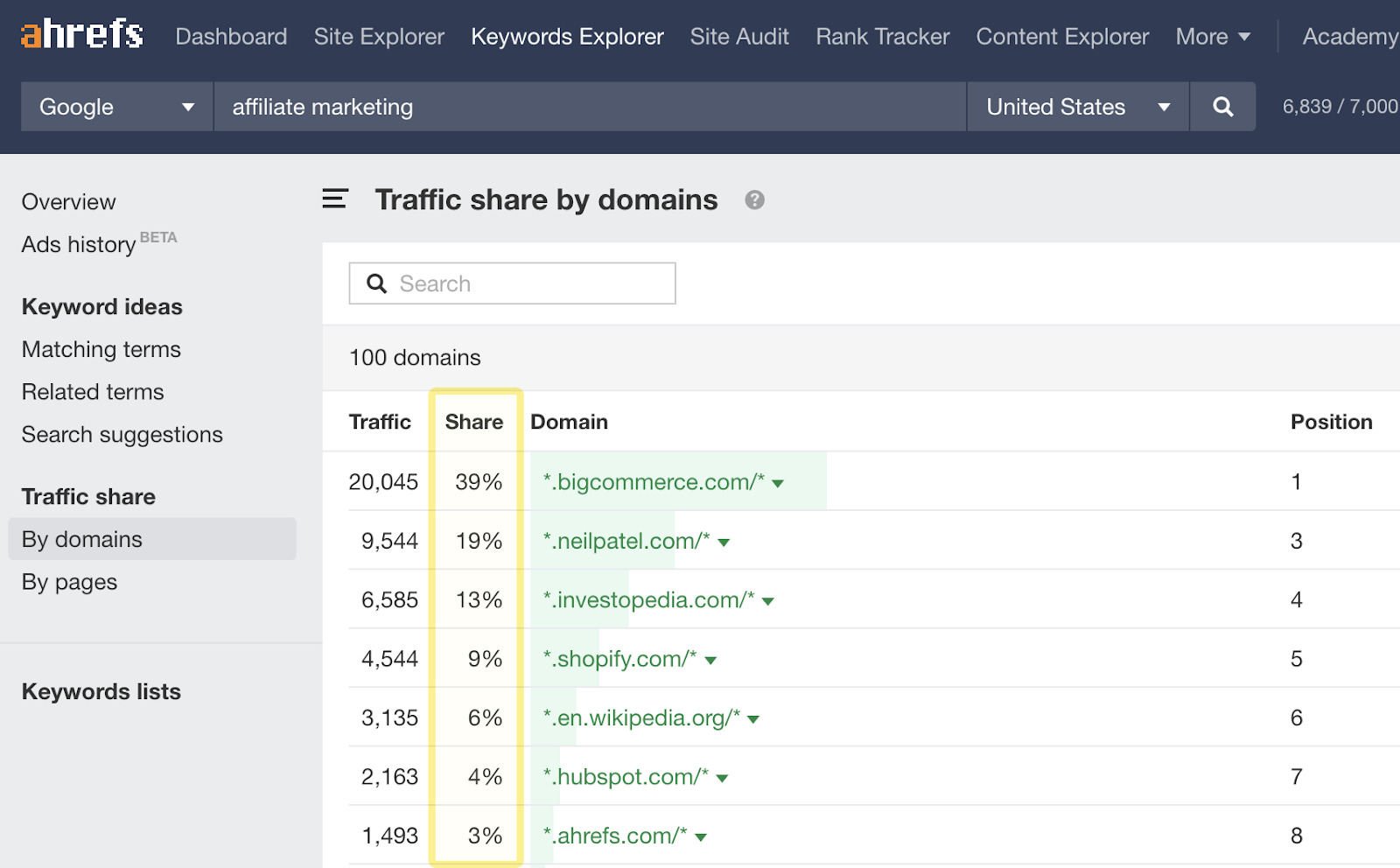
Task: Open the United States country dropdown
Action: (1076, 106)
